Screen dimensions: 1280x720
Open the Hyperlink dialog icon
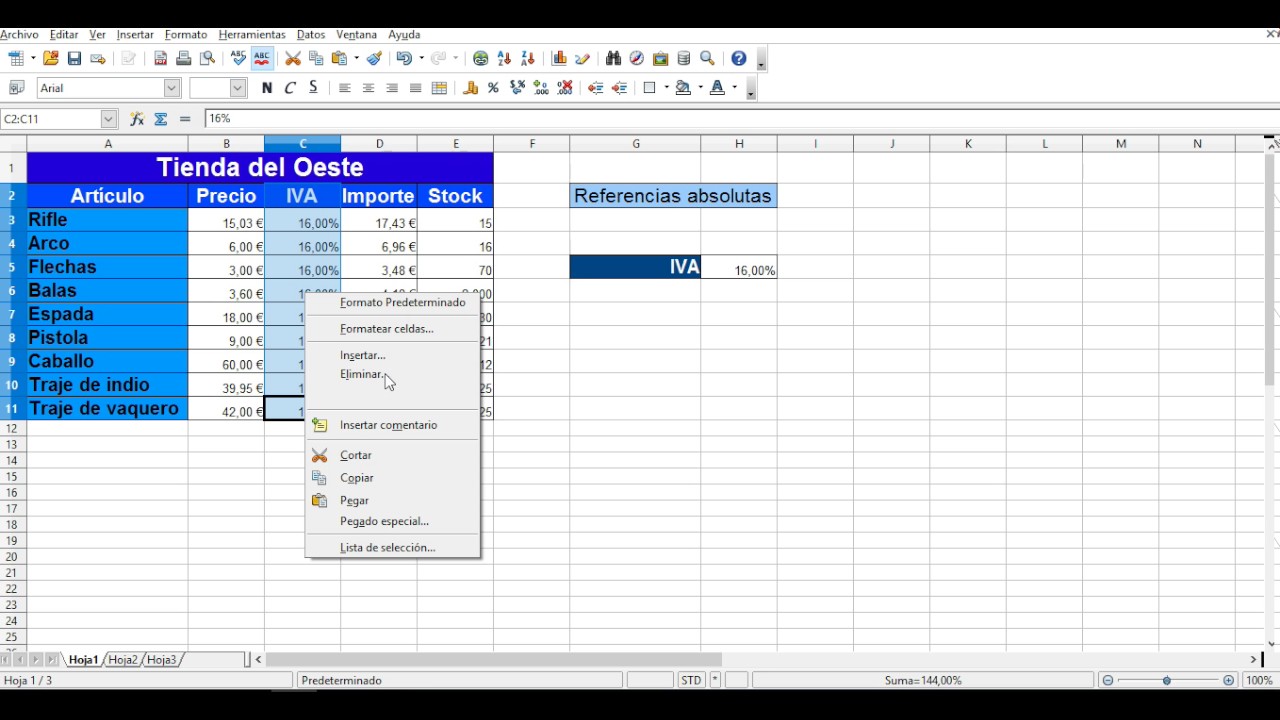(x=481, y=59)
